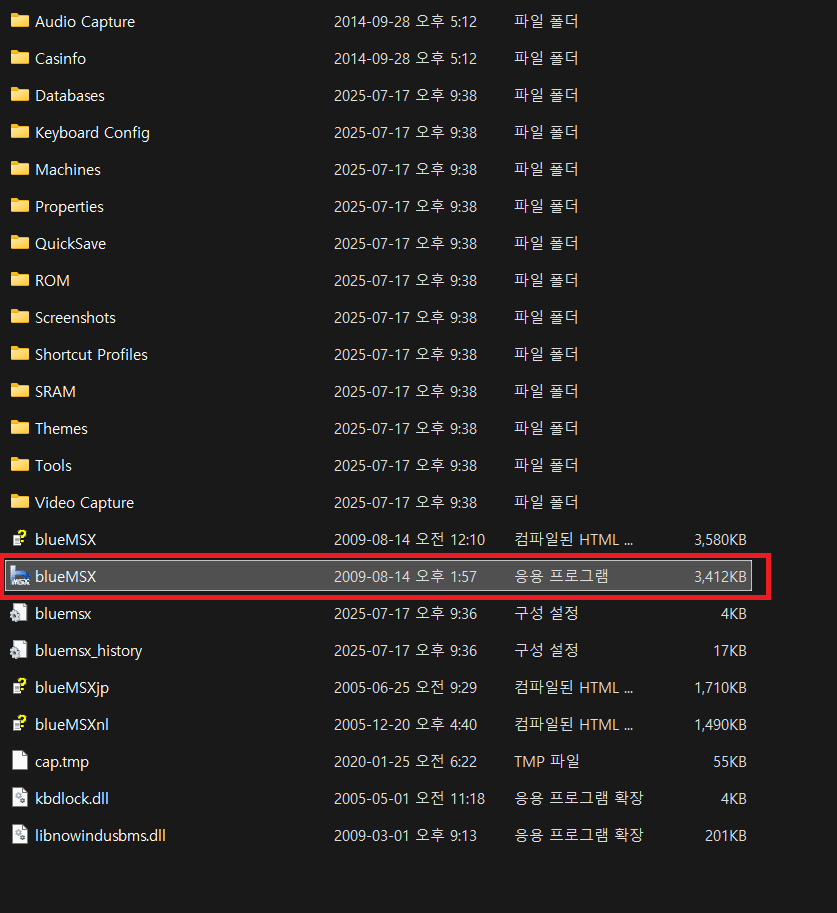Select the Screenshots folder icon
This screenshot has width=837, height=913.
pyautogui.click(x=20, y=317)
